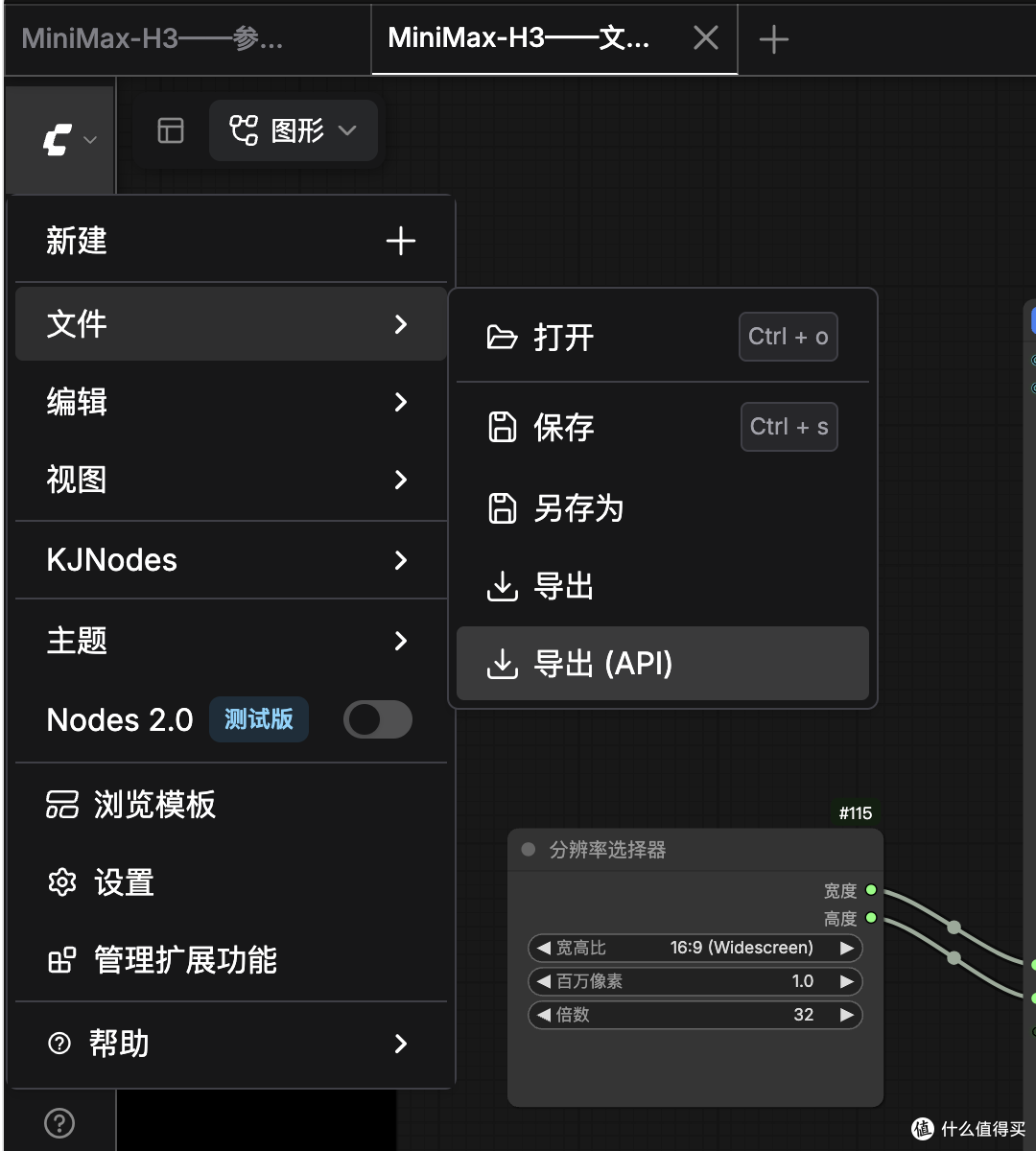This screenshot has height=1151, width=1036.
Task: Click the Ctrl + s shortcut badge
Action: tap(789, 427)
